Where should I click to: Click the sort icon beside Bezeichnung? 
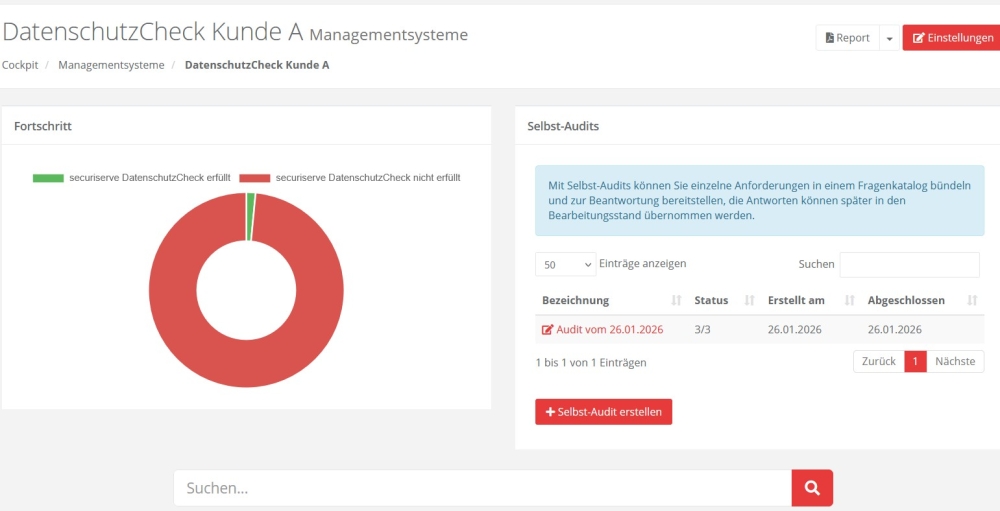(x=677, y=300)
